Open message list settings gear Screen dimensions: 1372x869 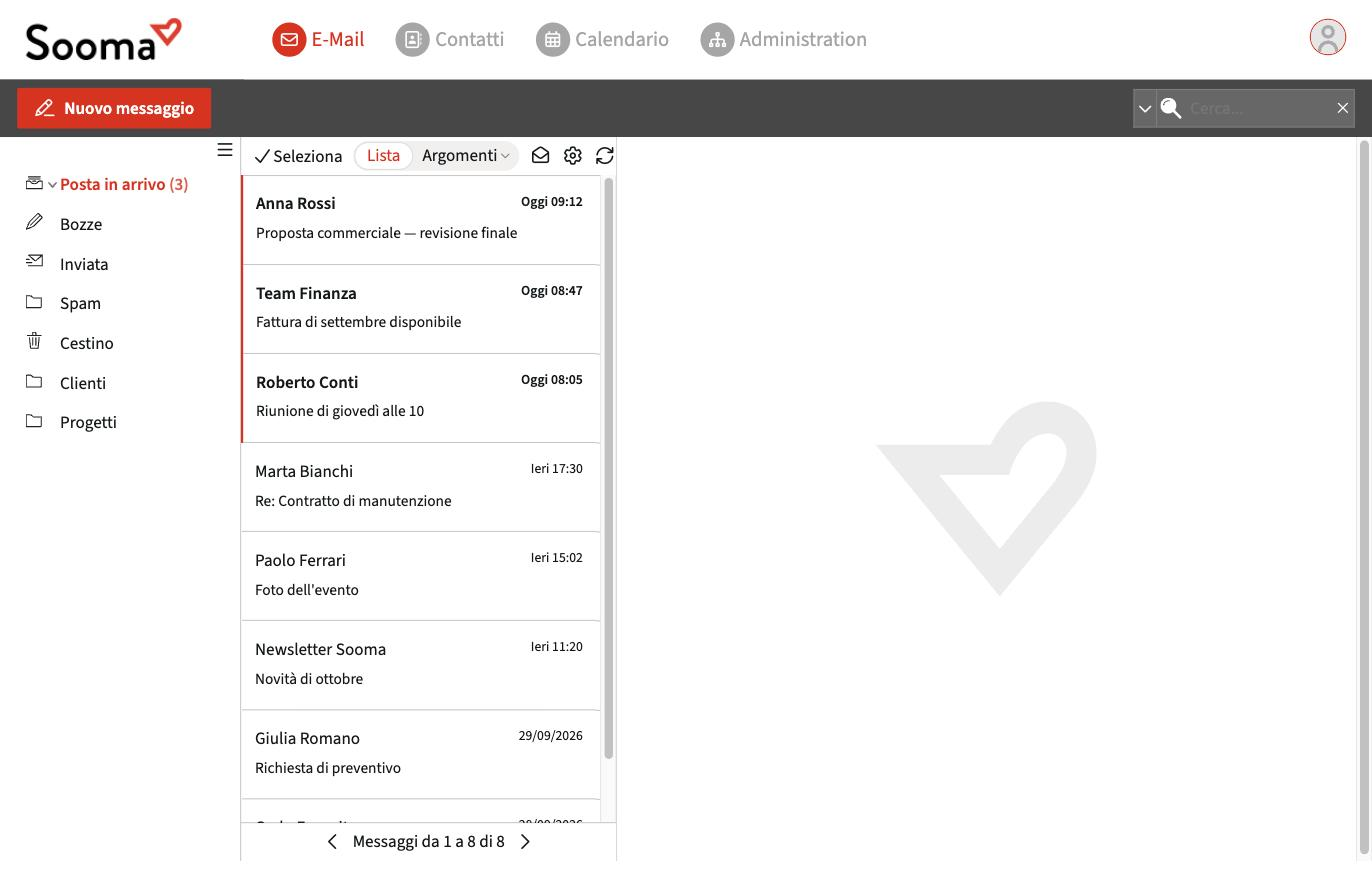coord(572,155)
